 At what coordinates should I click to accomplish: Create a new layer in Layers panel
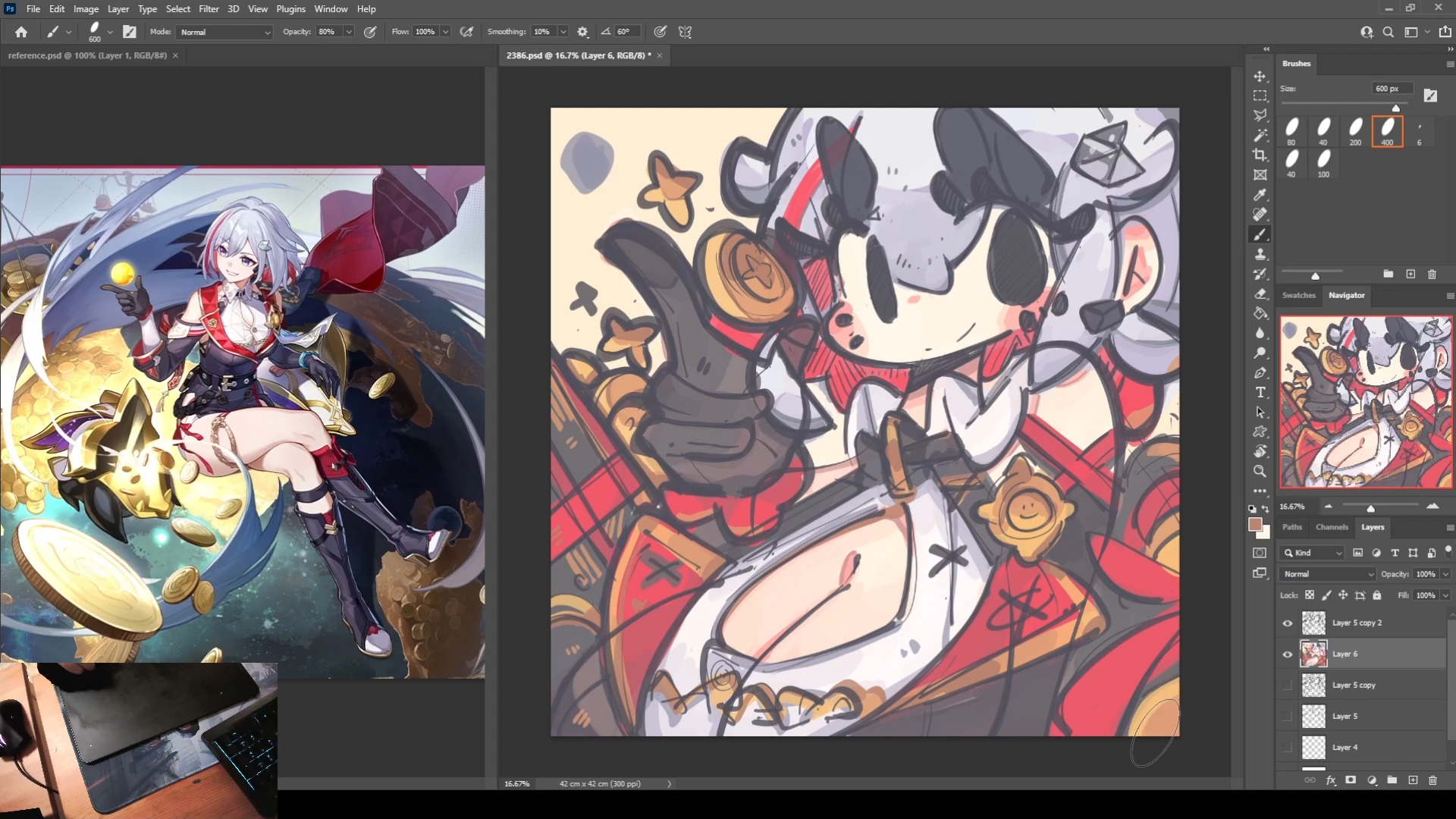pyautogui.click(x=1413, y=780)
